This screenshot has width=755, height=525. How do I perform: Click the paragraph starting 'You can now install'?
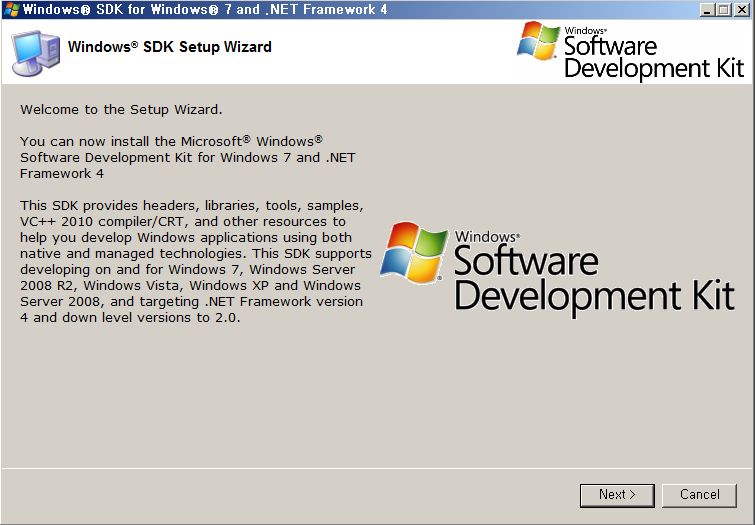pyautogui.click(x=188, y=158)
